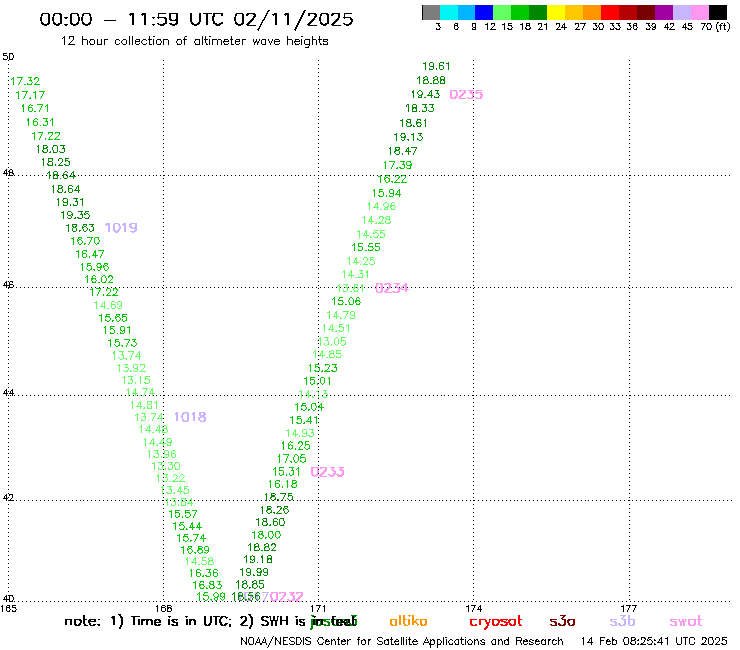Click the NOAA/NESDIS credit line
This screenshot has width=740, height=650.
(x=402, y=641)
